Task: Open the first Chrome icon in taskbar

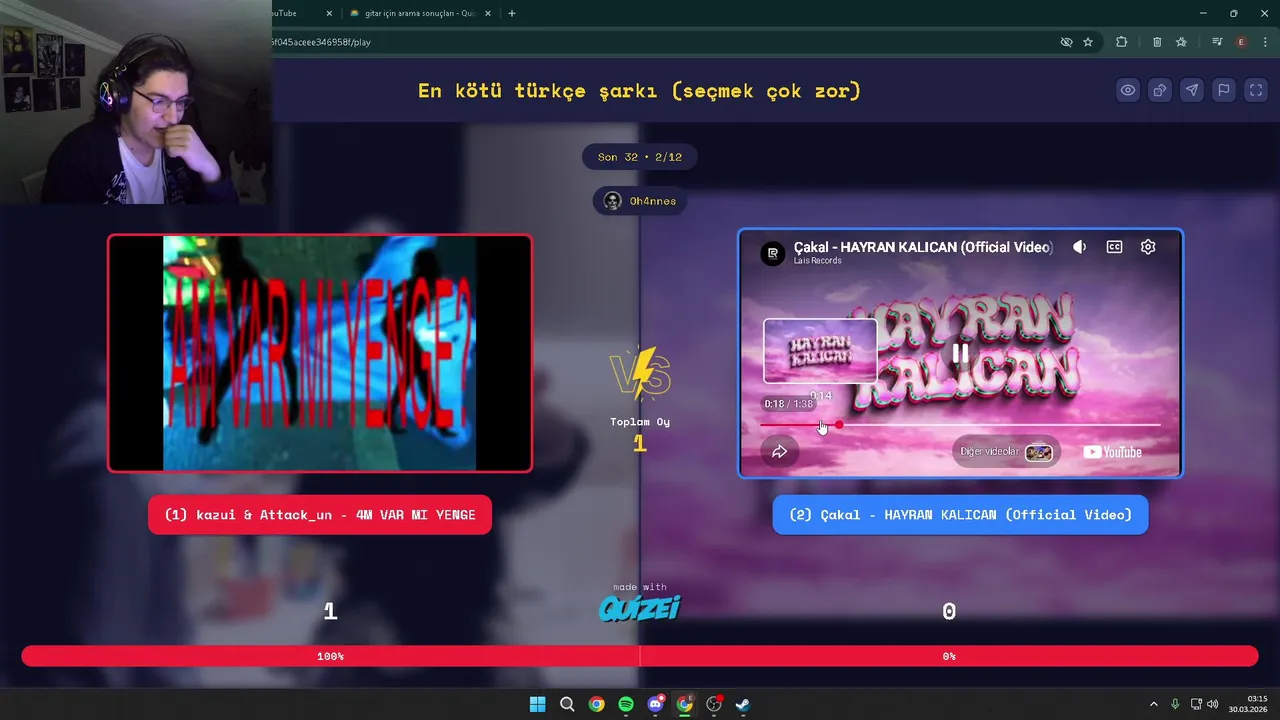Action: [x=596, y=704]
